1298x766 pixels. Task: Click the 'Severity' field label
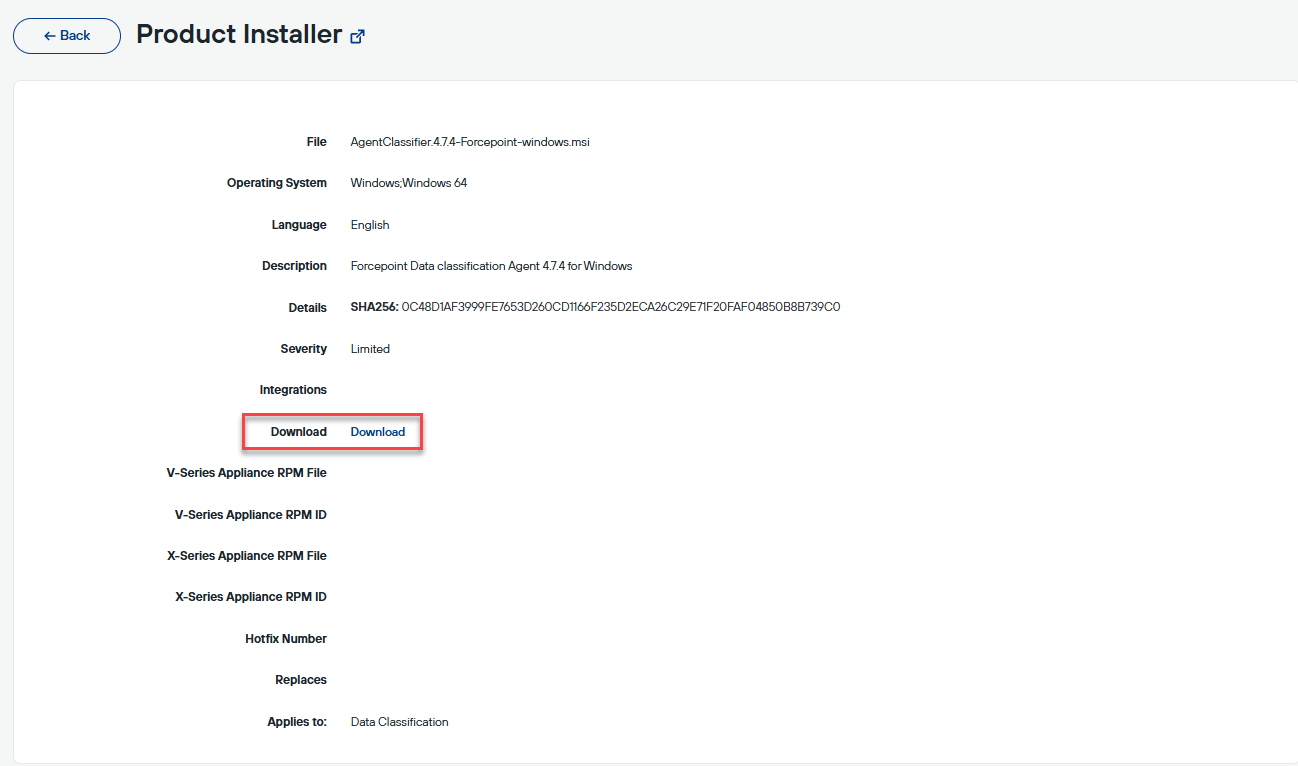[x=304, y=349]
